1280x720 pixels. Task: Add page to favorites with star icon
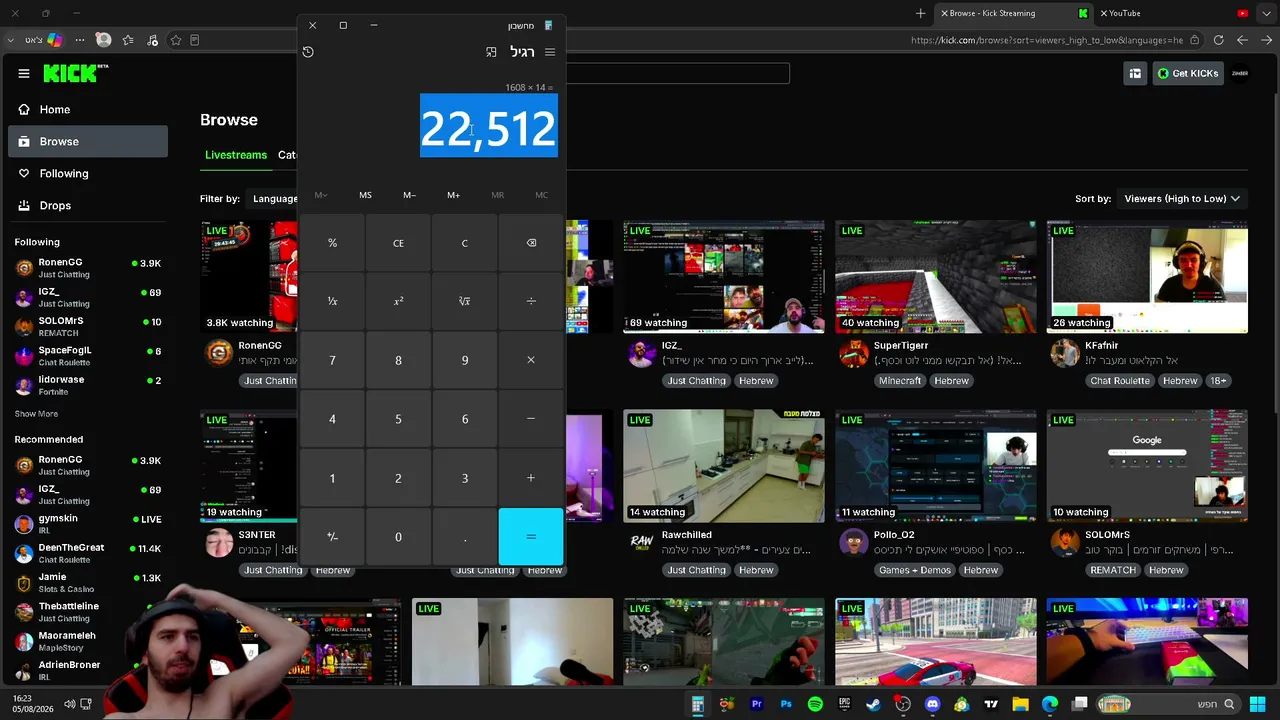coord(176,40)
